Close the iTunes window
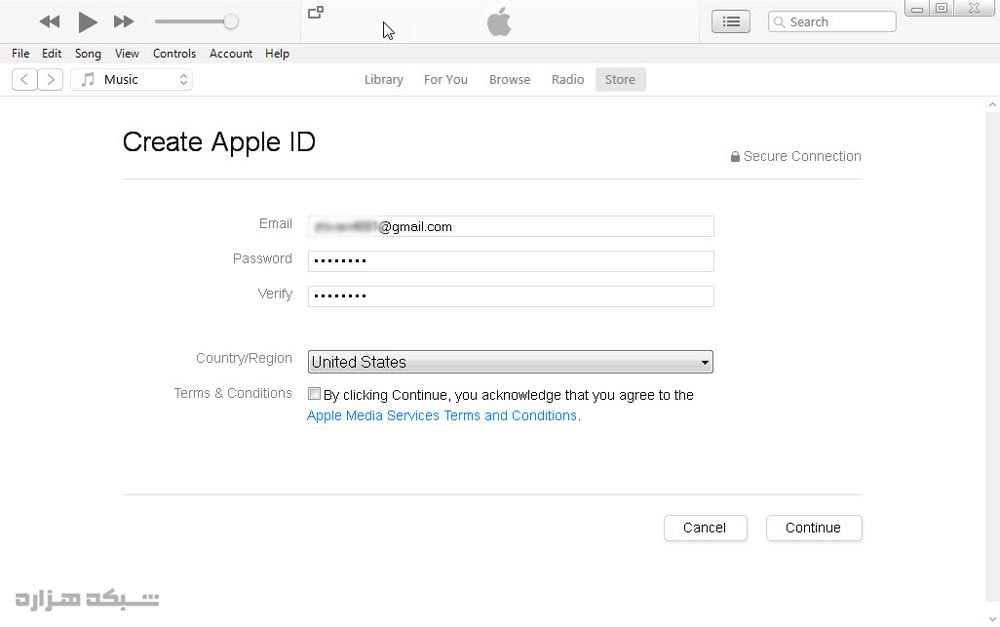The image size is (1000, 627). click(x=974, y=9)
